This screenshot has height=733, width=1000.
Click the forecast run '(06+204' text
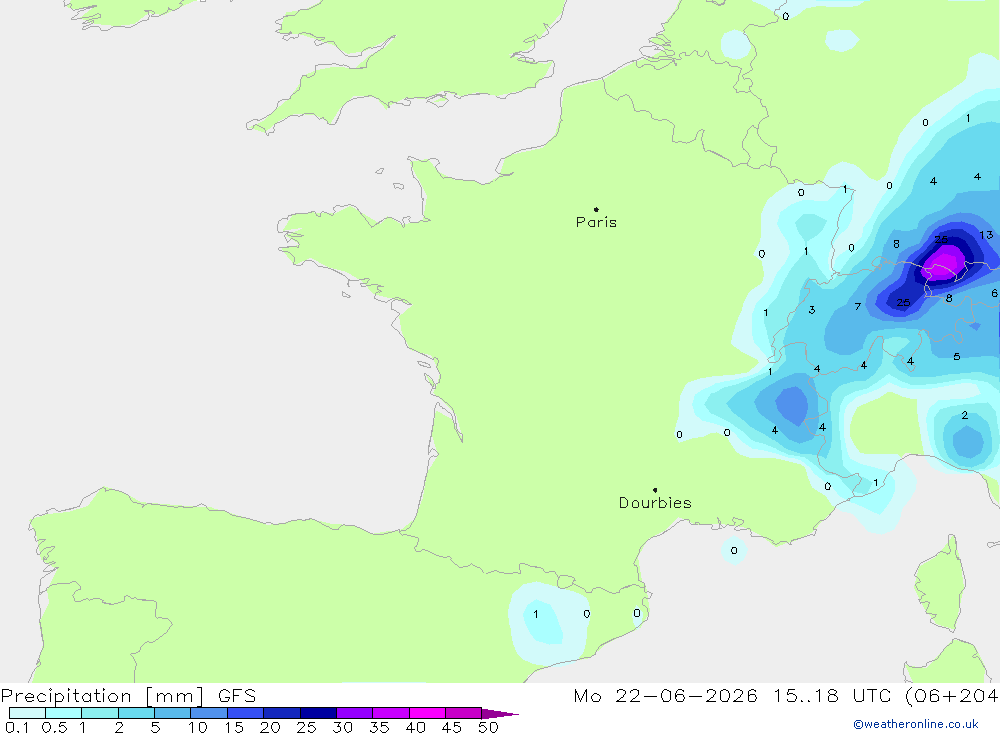952,695
